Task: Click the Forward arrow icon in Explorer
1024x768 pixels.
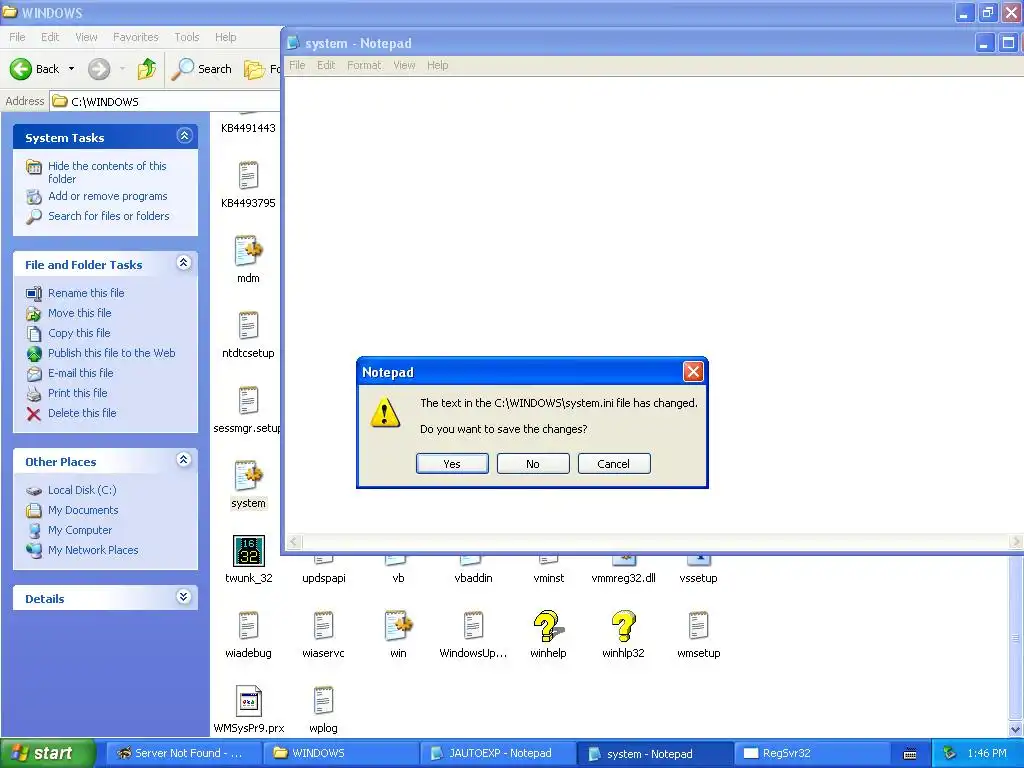Action: (99, 69)
